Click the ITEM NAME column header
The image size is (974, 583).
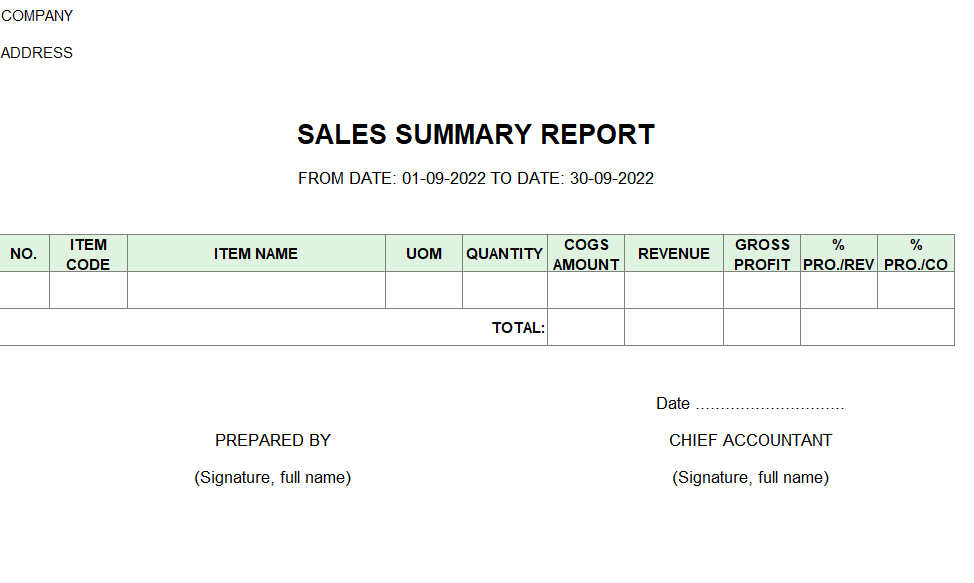256,253
